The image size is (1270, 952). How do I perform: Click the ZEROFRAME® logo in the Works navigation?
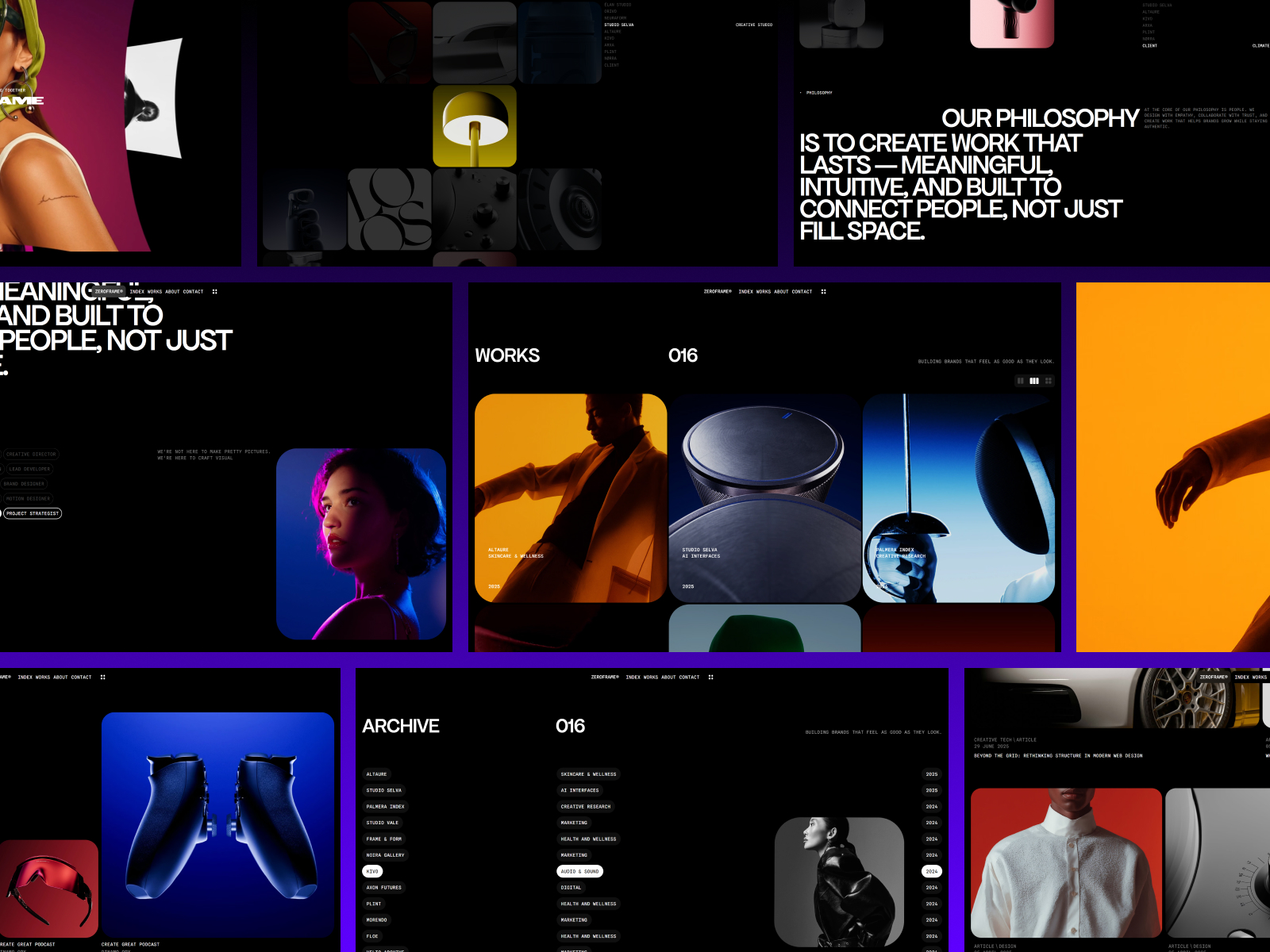click(x=717, y=292)
